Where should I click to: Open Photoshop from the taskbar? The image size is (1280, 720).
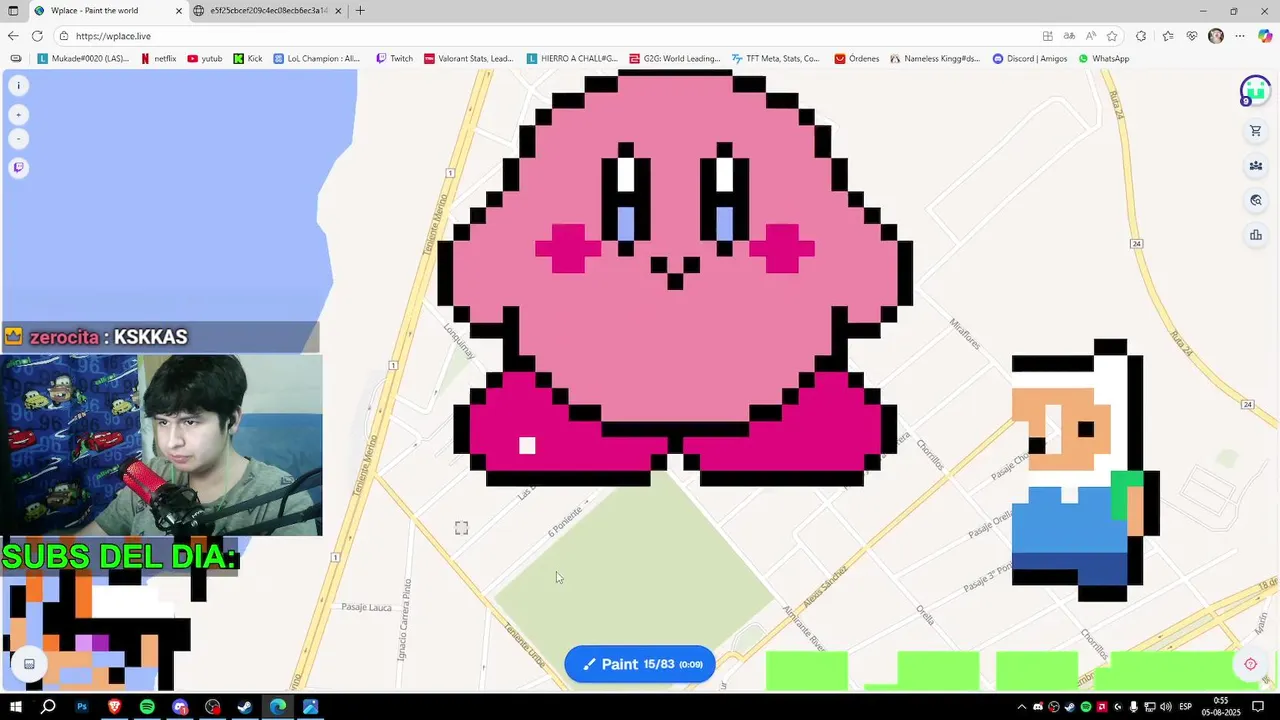click(x=82, y=707)
